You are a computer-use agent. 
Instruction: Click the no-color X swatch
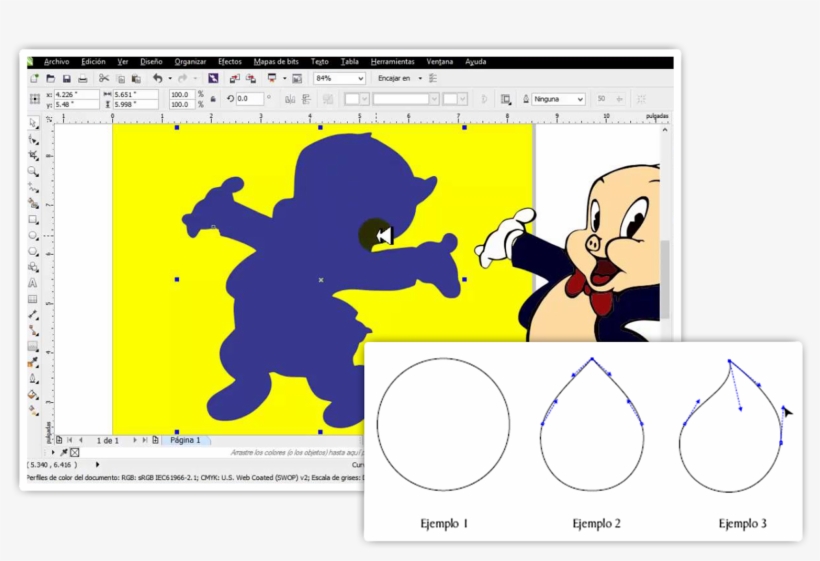(x=75, y=452)
